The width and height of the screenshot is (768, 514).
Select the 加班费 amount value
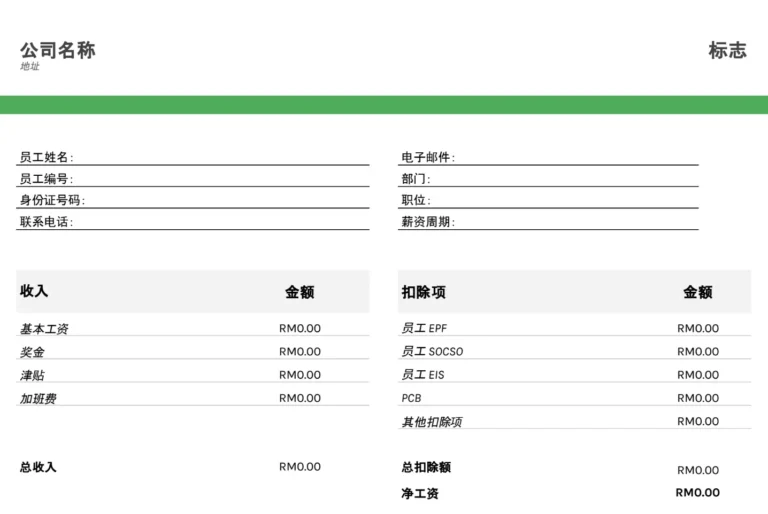(300, 398)
